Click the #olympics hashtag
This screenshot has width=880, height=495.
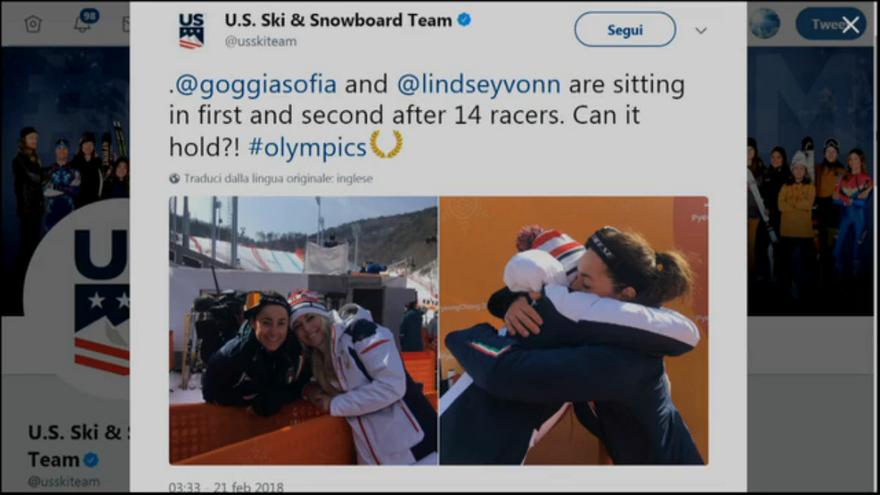coord(308,148)
